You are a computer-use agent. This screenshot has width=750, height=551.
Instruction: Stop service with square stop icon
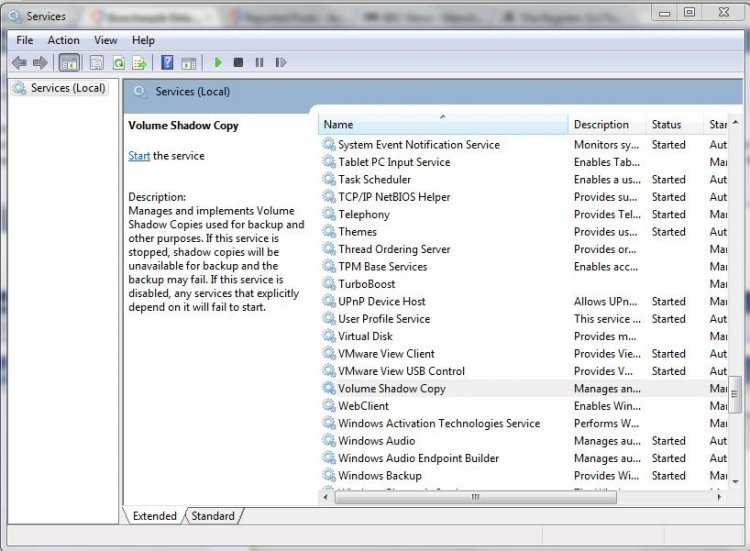(238, 62)
